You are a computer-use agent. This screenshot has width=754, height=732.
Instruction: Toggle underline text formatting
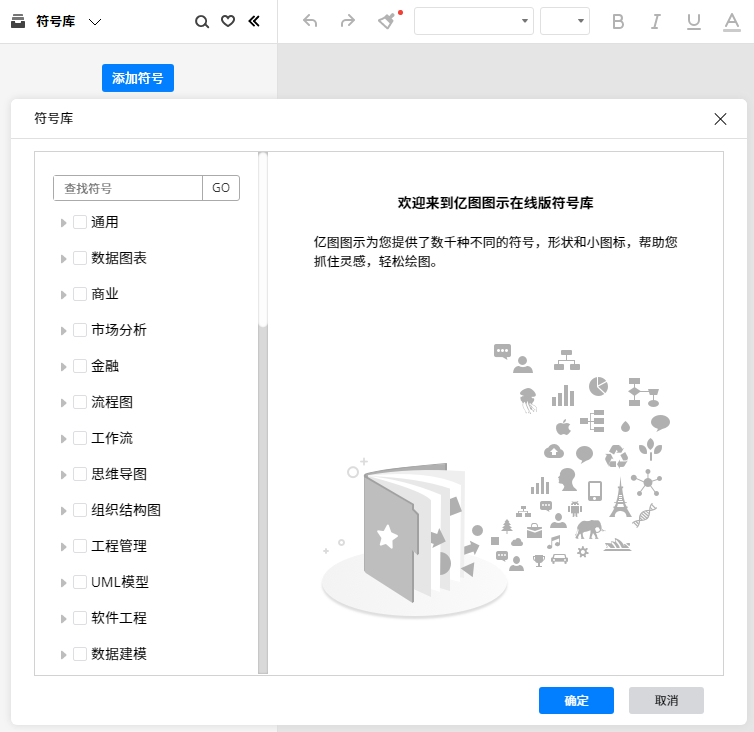(694, 21)
